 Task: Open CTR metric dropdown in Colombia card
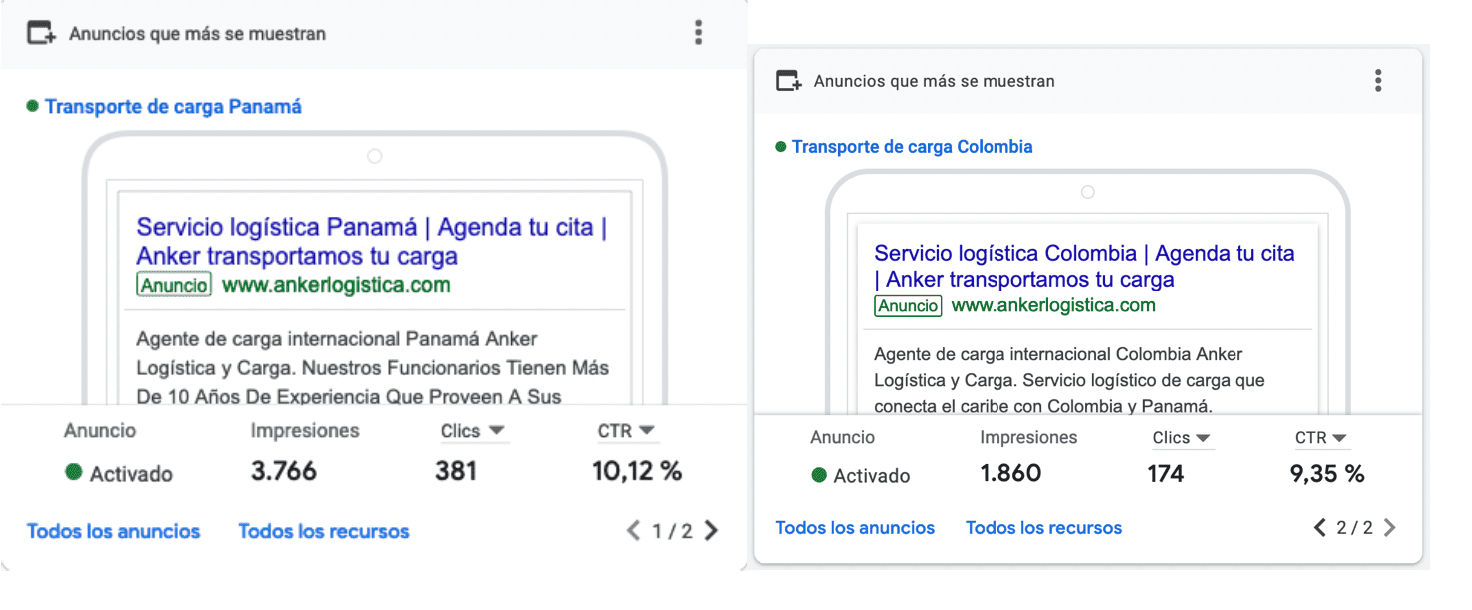pos(1321,438)
